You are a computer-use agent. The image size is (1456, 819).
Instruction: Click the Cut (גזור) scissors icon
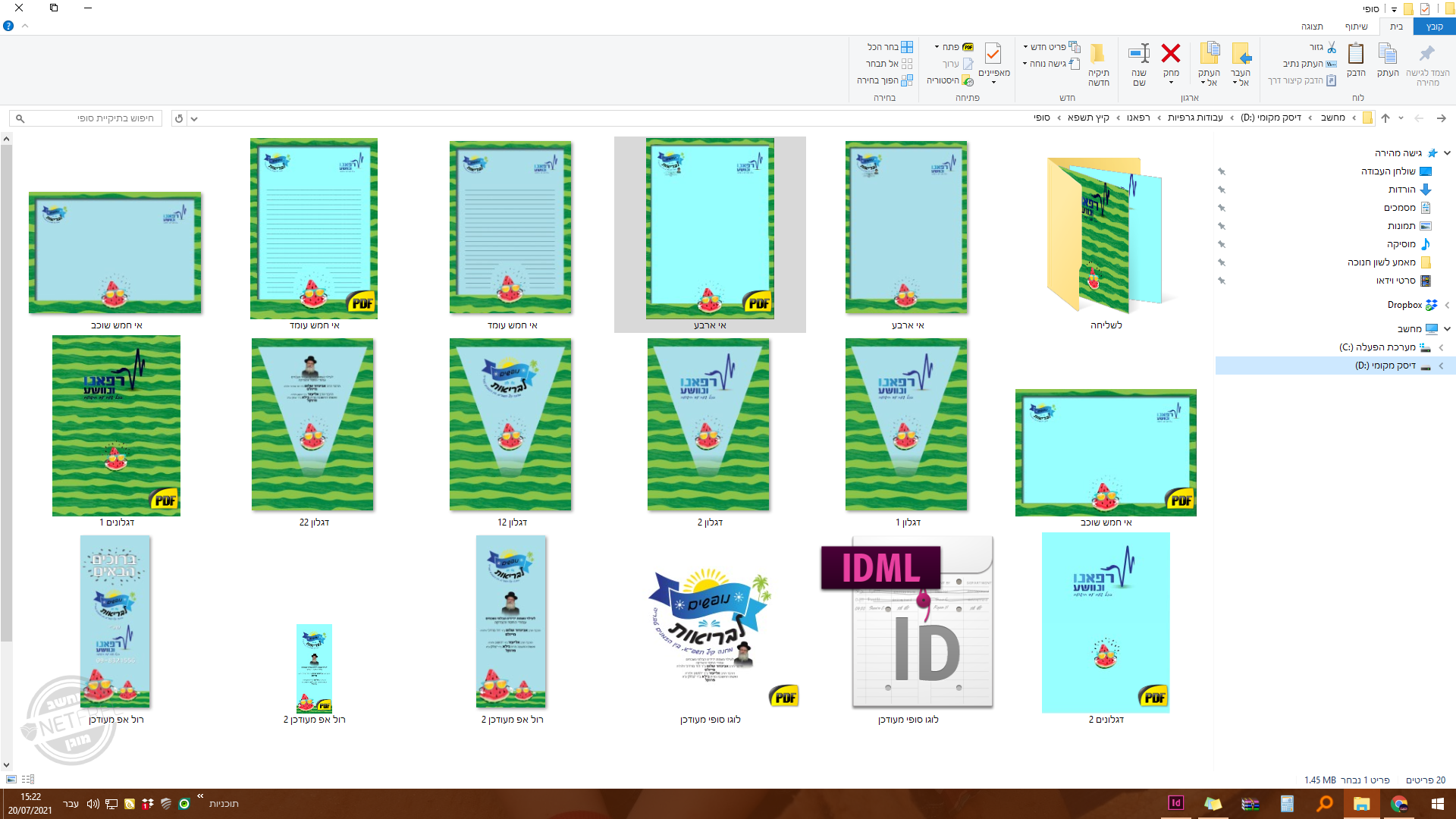pyautogui.click(x=1332, y=47)
